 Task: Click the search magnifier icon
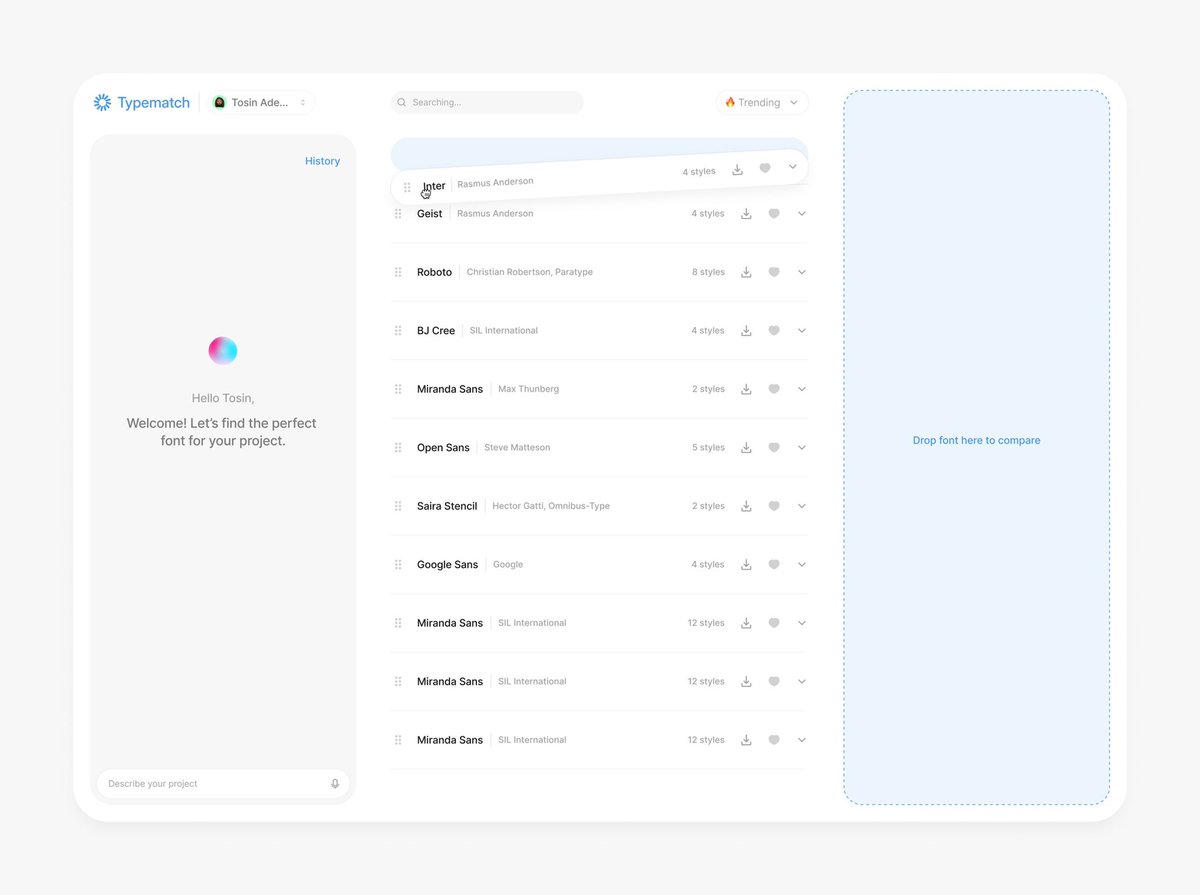(x=402, y=102)
